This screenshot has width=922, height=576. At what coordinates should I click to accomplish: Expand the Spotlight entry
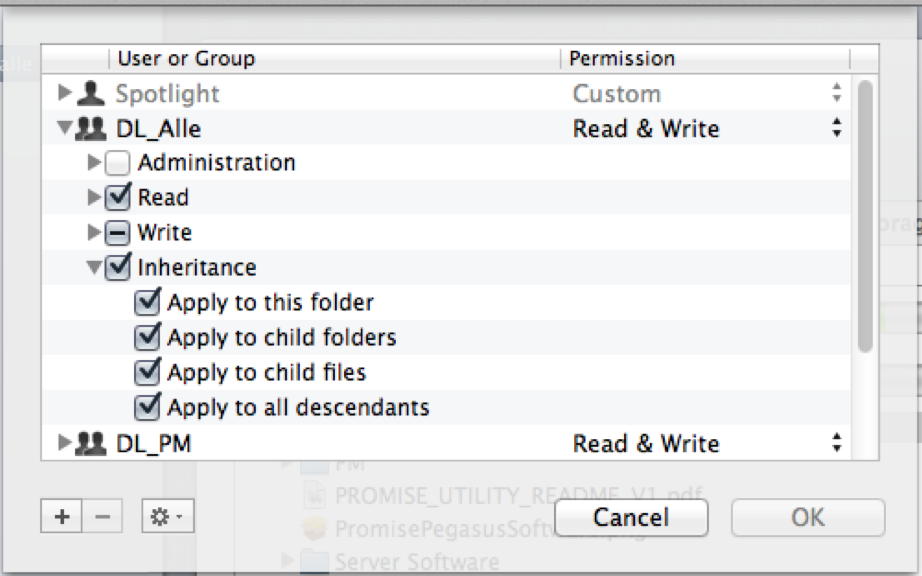coord(65,94)
